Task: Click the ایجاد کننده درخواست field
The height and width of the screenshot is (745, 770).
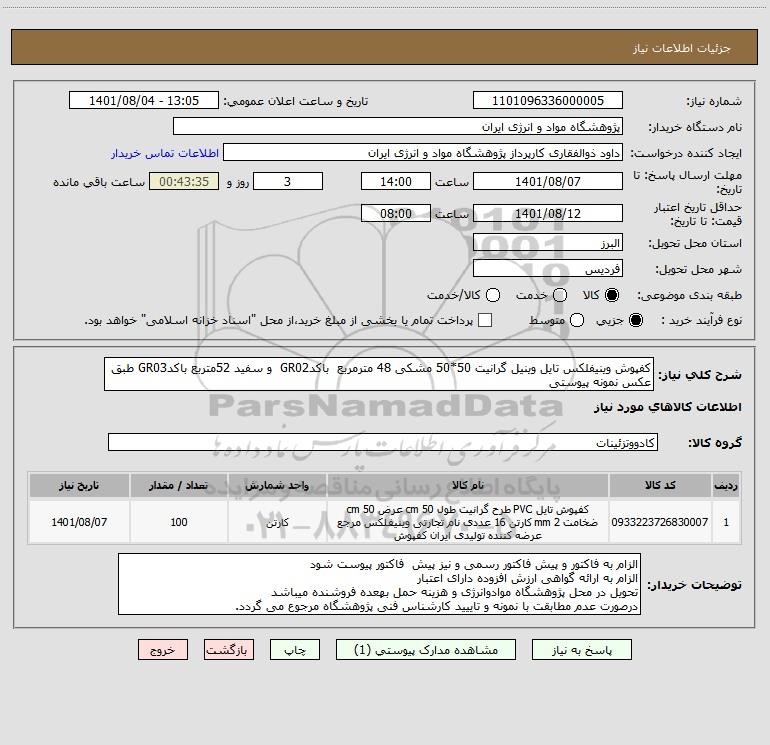Action: [423, 152]
